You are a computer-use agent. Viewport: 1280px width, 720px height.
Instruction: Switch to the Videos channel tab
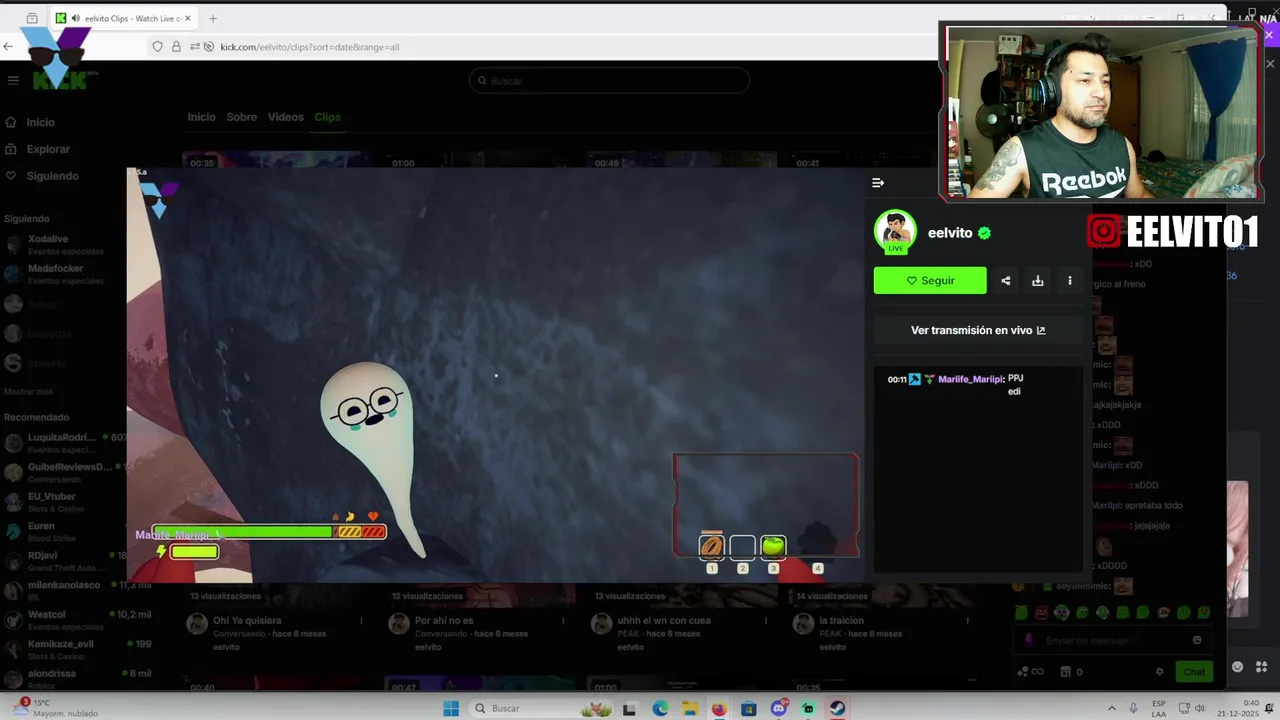click(285, 117)
